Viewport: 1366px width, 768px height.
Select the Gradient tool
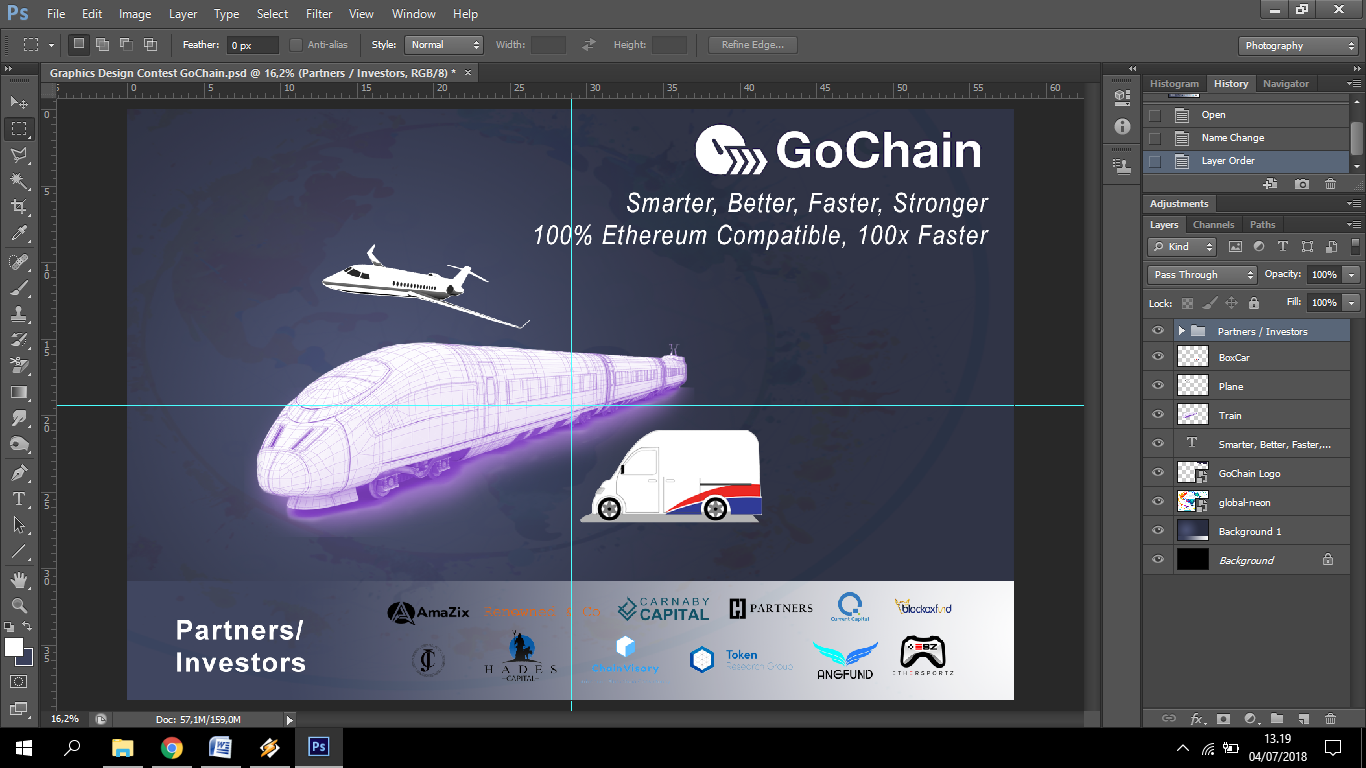point(19,392)
